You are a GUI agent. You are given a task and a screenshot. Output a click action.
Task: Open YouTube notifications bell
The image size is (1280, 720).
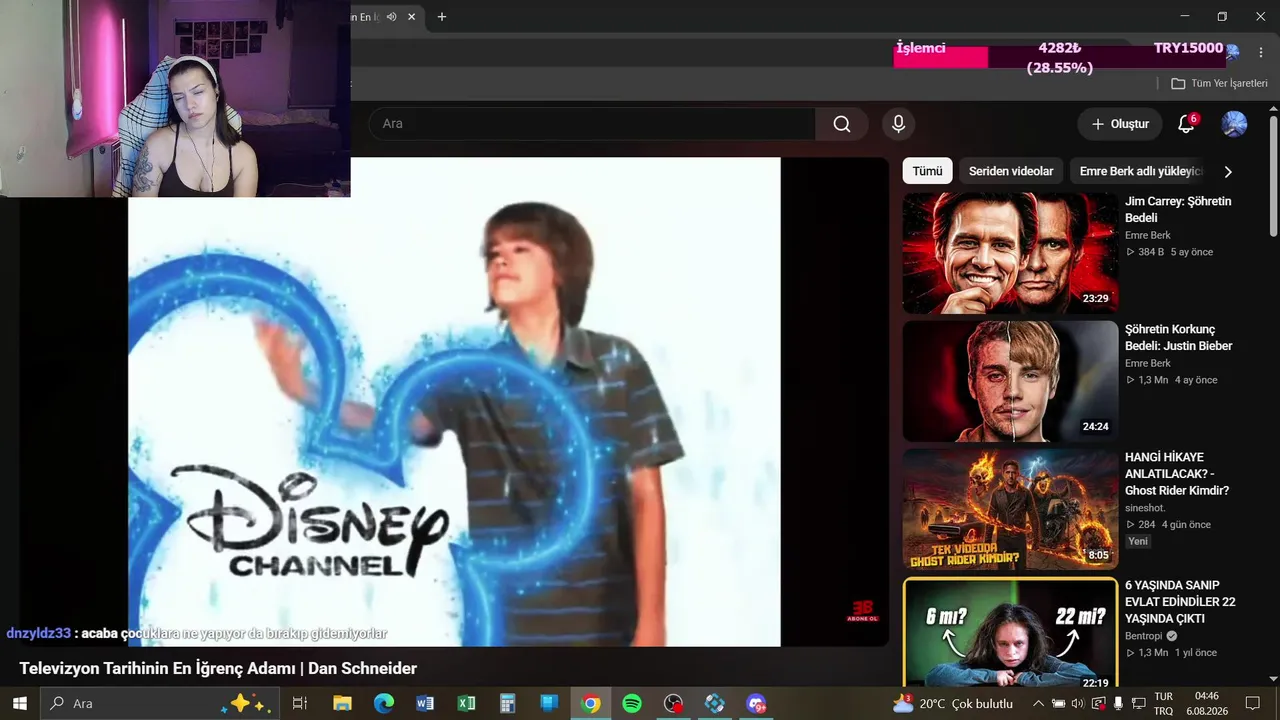point(1186,124)
